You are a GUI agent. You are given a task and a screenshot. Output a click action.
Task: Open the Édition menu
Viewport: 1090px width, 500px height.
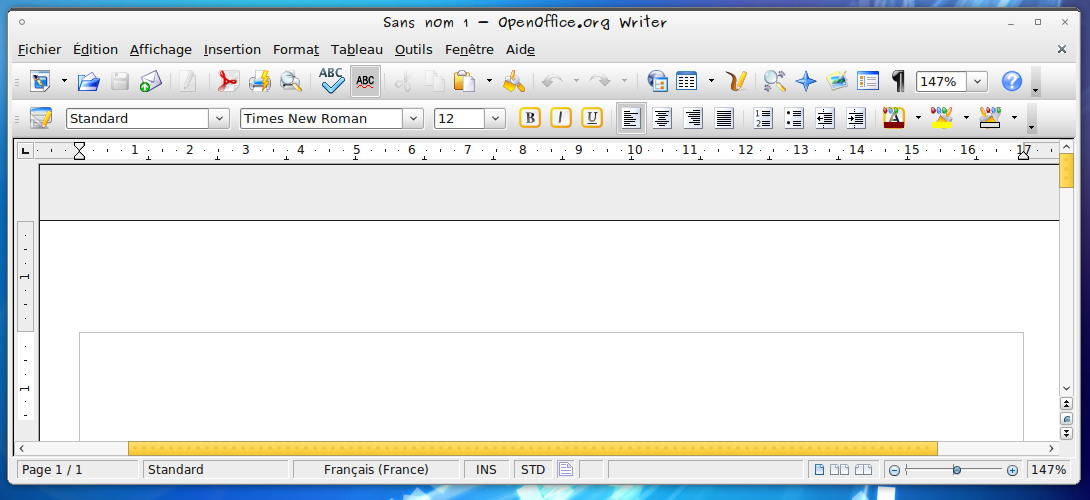pyautogui.click(x=95, y=49)
